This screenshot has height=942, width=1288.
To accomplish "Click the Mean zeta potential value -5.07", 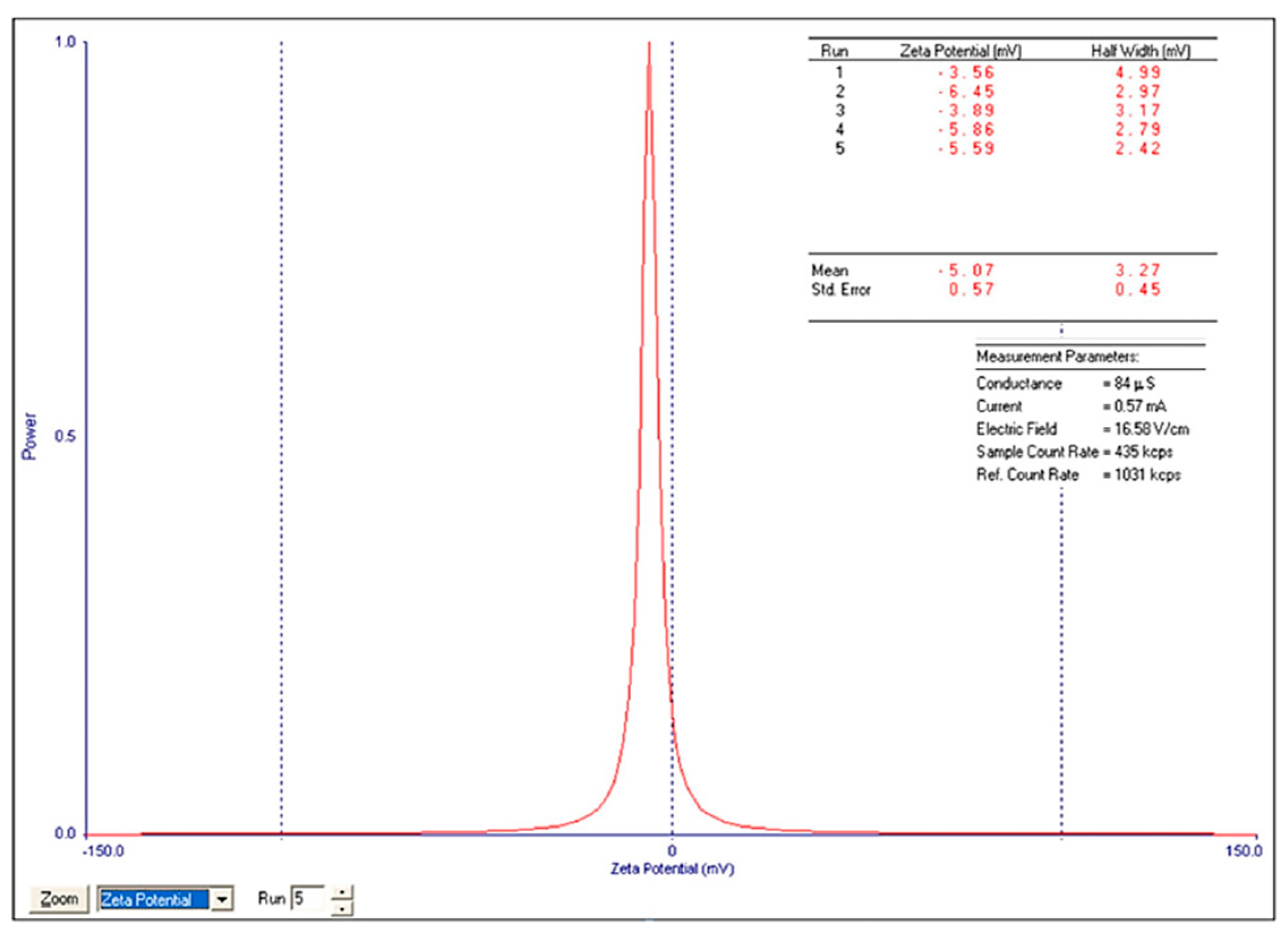I will pos(966,269).
